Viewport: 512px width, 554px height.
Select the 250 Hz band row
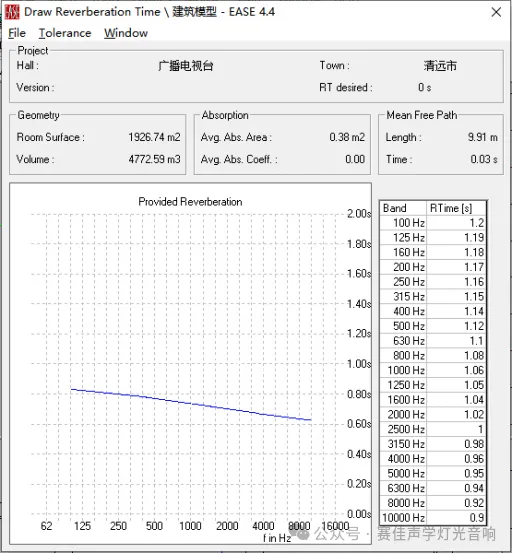pyautogui.click(x=433, y=282)
